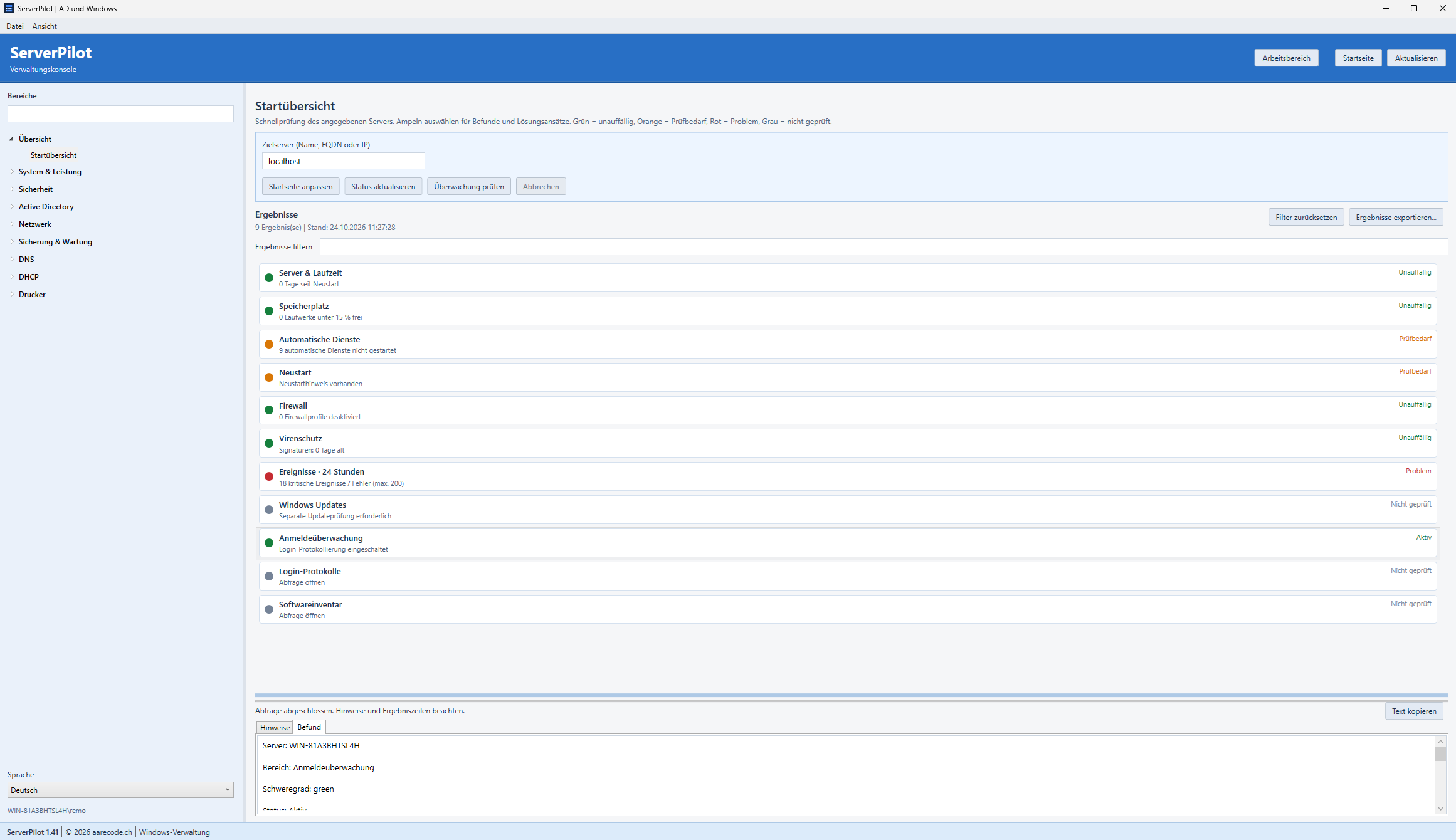Click the green status dot for Anmeldeüberwachung
The height and width of the screenshot is (840, 1456).
click(269, 543)
